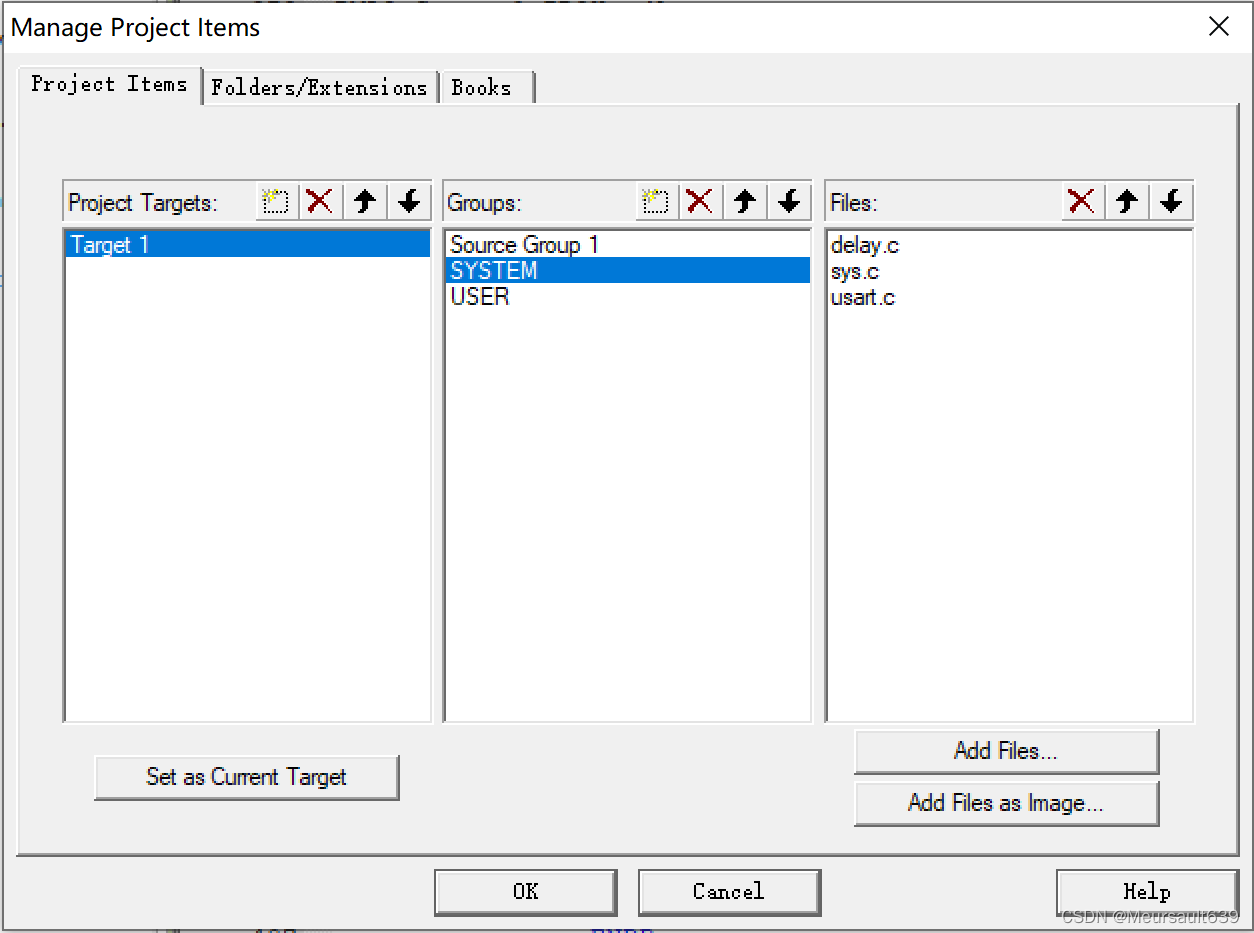Image resolution: width=1254 pixels, height=933 pixels.
Task: Close the Manage Project Items dialog
Action: click(x=1219, y=27)
